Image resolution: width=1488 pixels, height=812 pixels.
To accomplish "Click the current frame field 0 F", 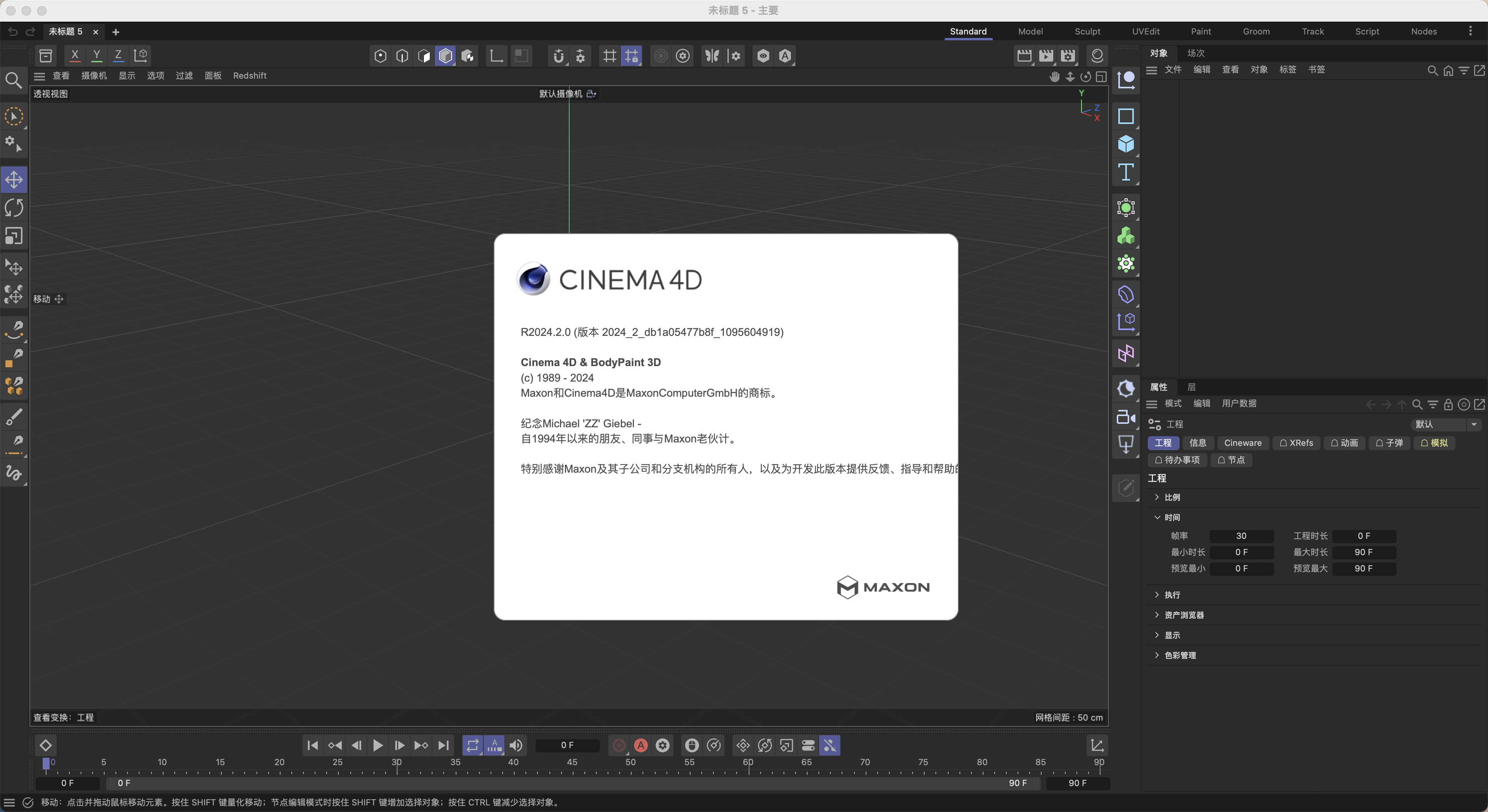I will click(x=567, y=746).
